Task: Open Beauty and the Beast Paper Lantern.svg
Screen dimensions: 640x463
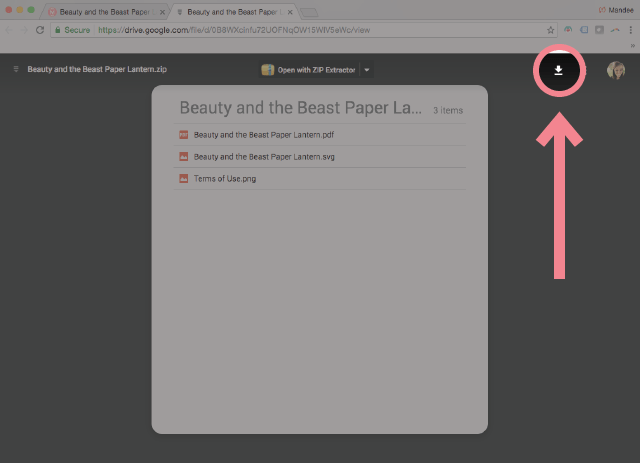Action: [320, 157]
